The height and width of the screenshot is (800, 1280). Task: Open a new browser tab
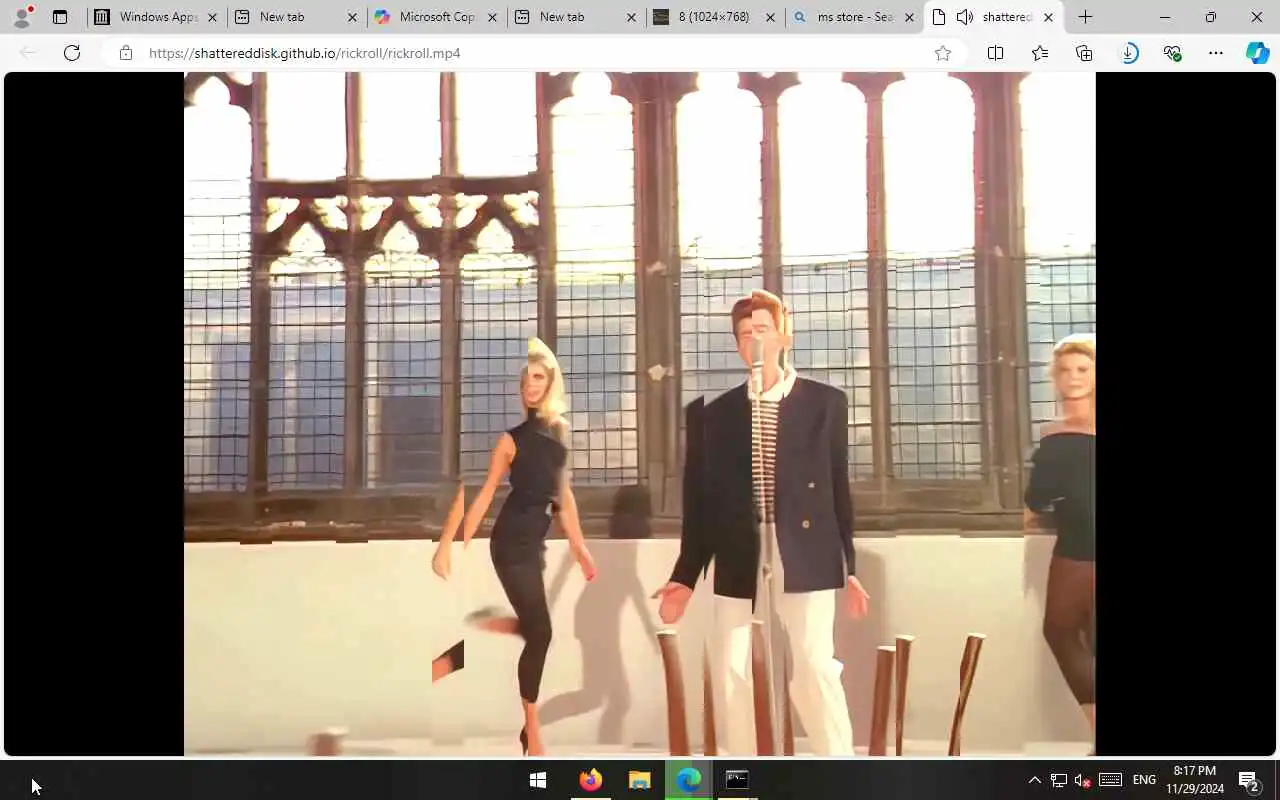click(1085, 17)
